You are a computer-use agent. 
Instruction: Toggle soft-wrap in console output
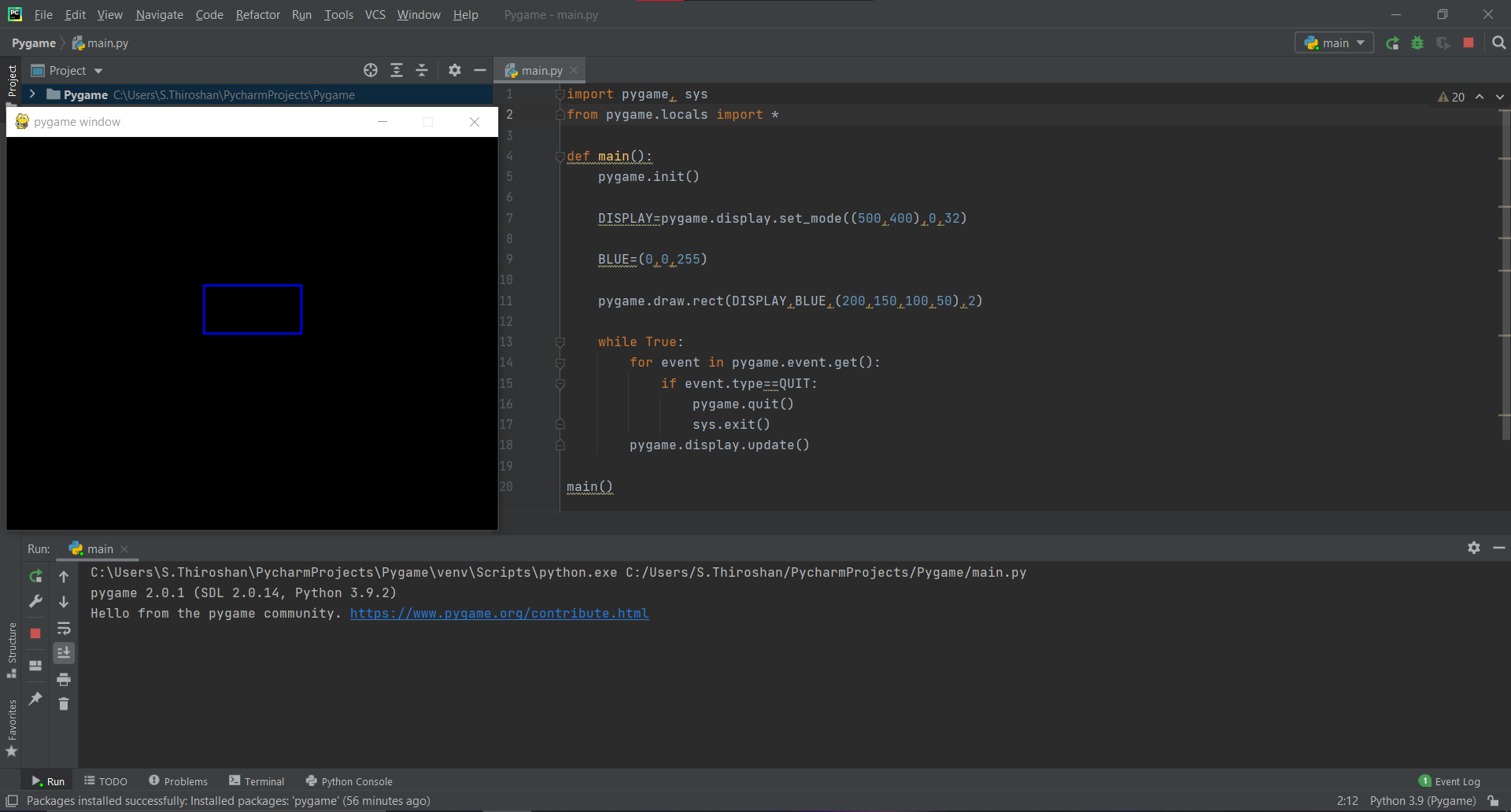(x=64, y=628)
